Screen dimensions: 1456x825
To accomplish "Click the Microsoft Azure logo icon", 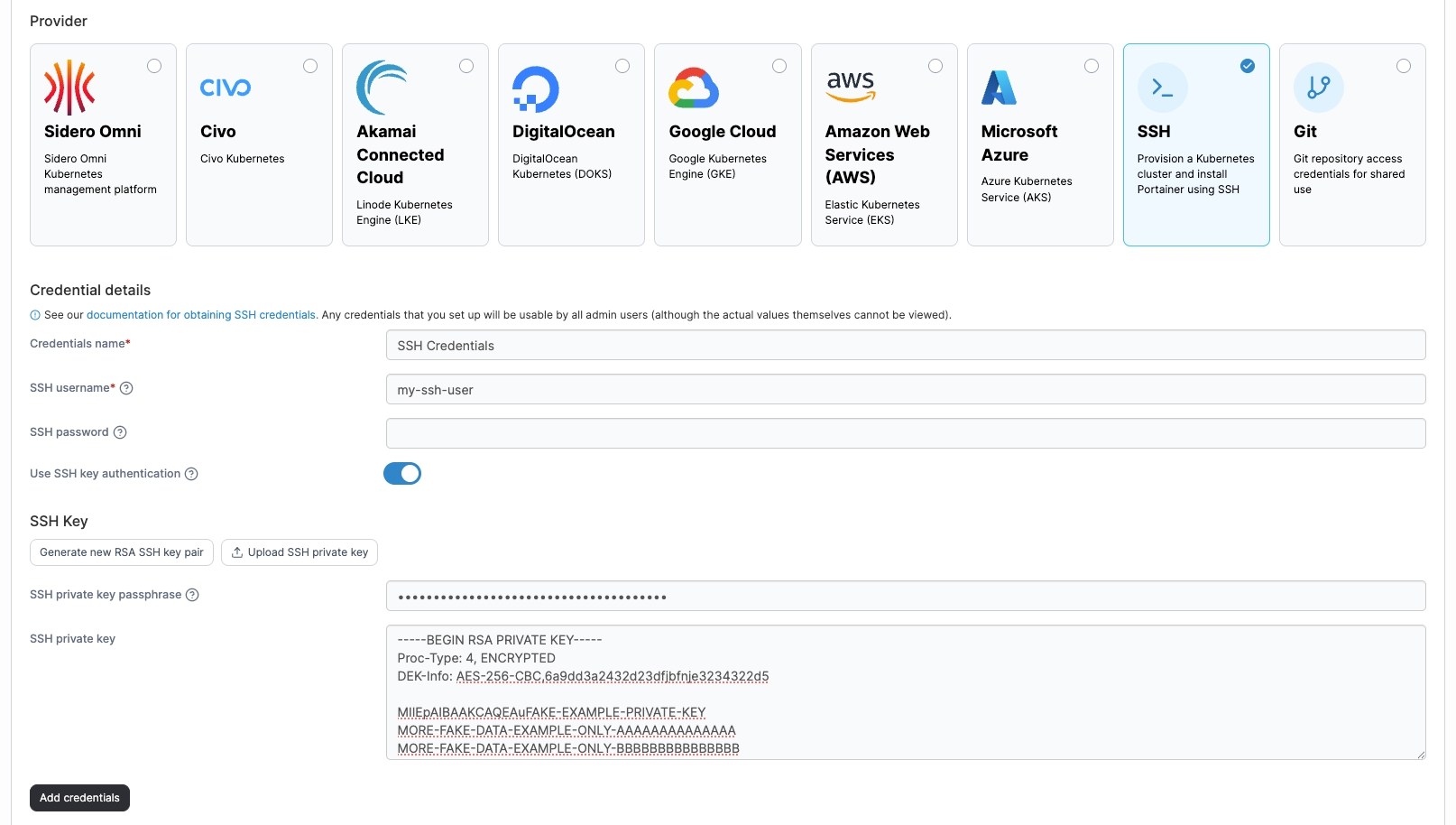I will click(x=999, y=88).
